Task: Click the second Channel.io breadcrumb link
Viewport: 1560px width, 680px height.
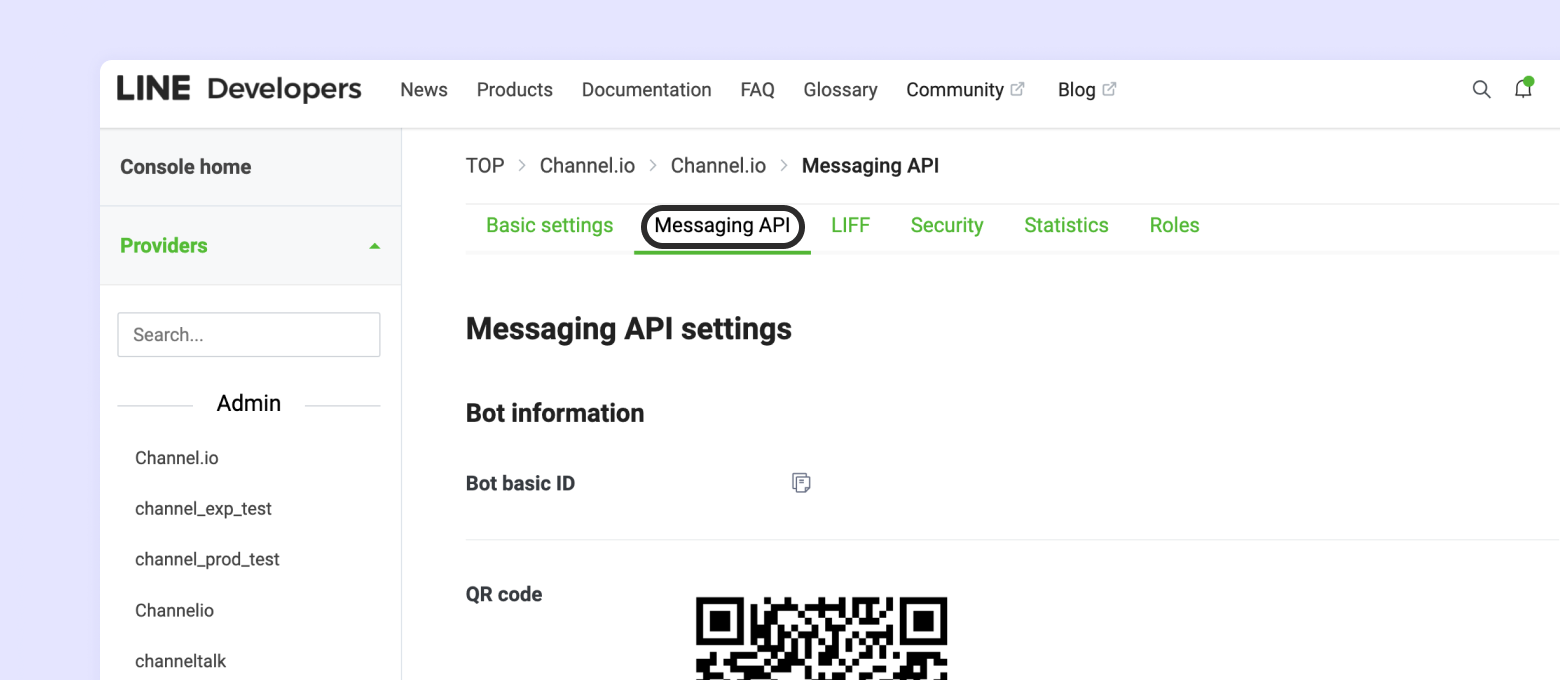Action: click(x=719, y=166)
